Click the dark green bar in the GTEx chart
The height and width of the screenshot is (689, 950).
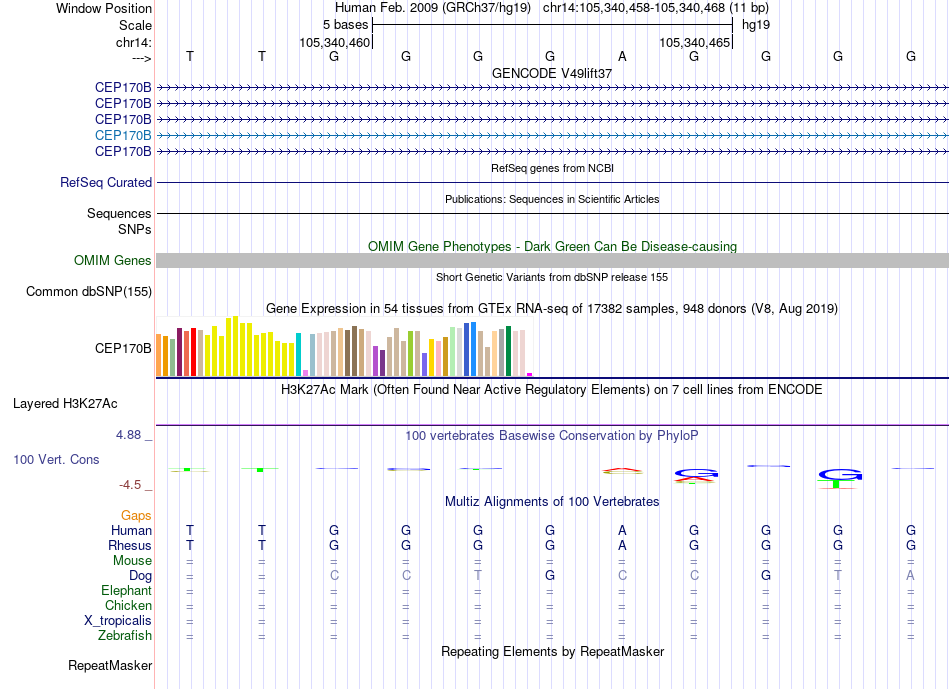click(508, 351)
